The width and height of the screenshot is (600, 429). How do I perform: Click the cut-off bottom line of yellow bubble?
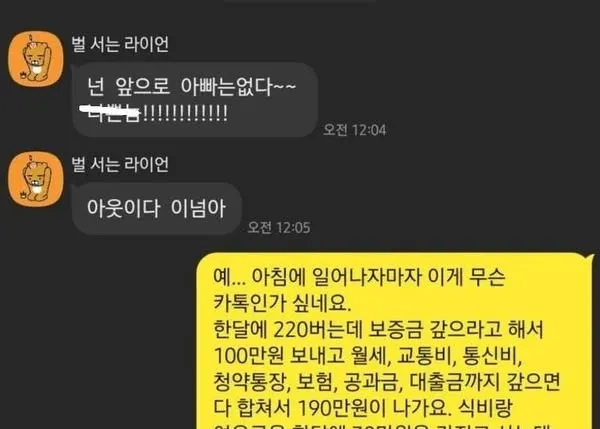pyautogui.click(x=382, y=426)
